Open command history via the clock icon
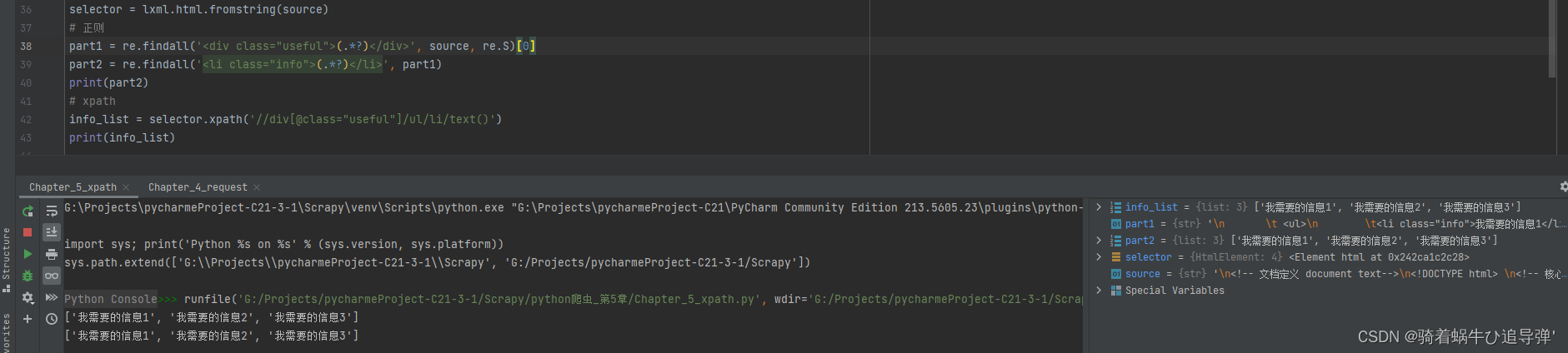 52,319
